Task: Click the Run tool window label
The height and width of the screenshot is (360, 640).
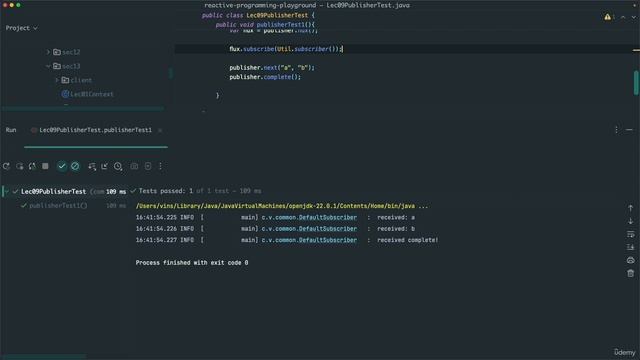Action: click(x=11, y=130)
